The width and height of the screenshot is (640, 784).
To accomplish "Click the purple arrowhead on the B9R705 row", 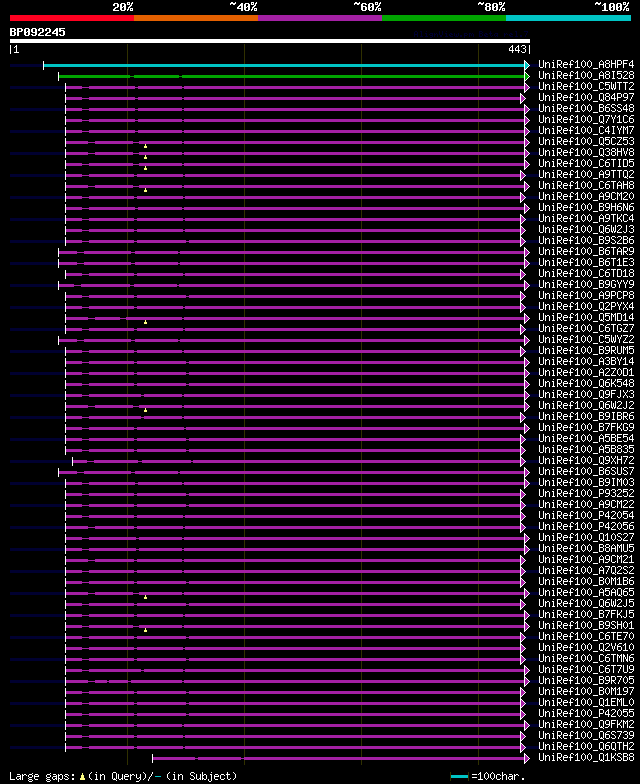I will (x=527, y=682).
